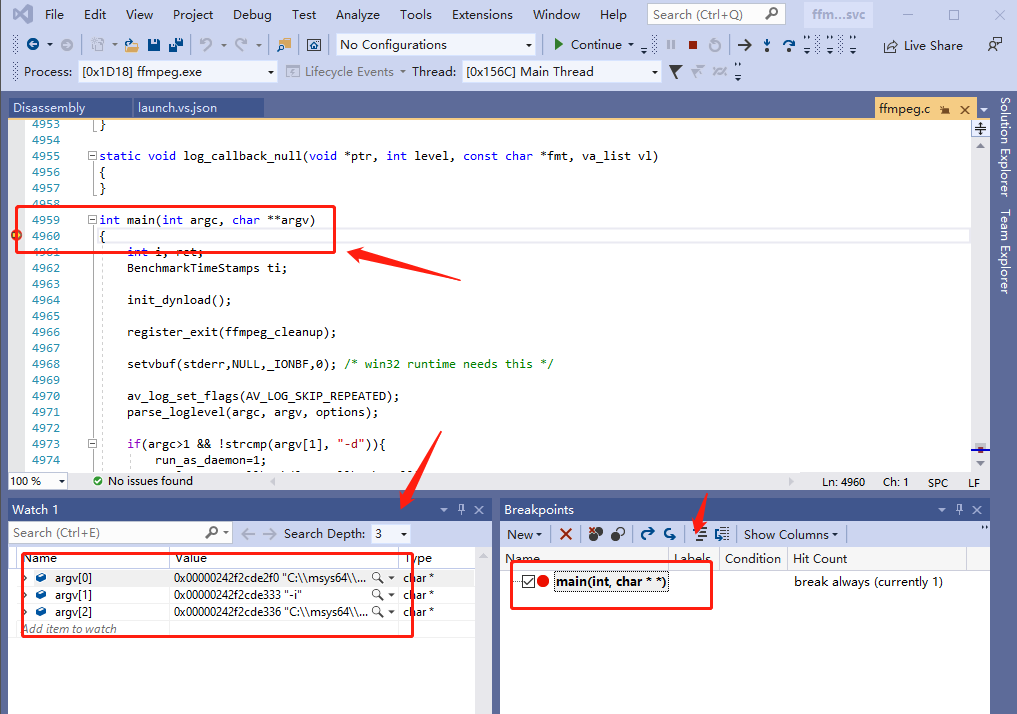Open the New breakpoint dropdown

[524, 534]
